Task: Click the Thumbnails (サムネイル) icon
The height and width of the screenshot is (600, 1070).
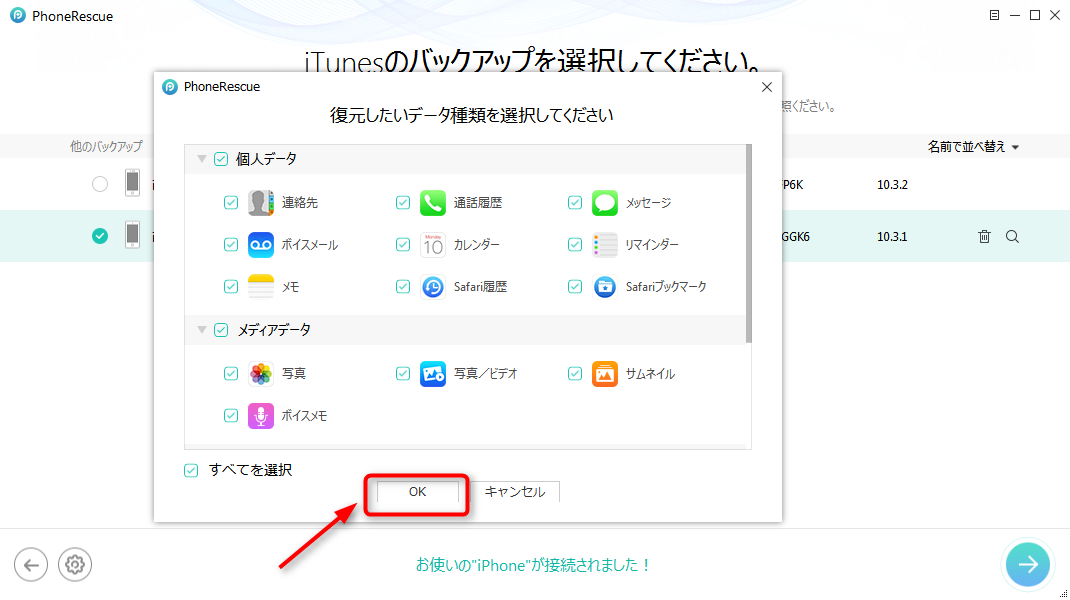Action: 605,373
